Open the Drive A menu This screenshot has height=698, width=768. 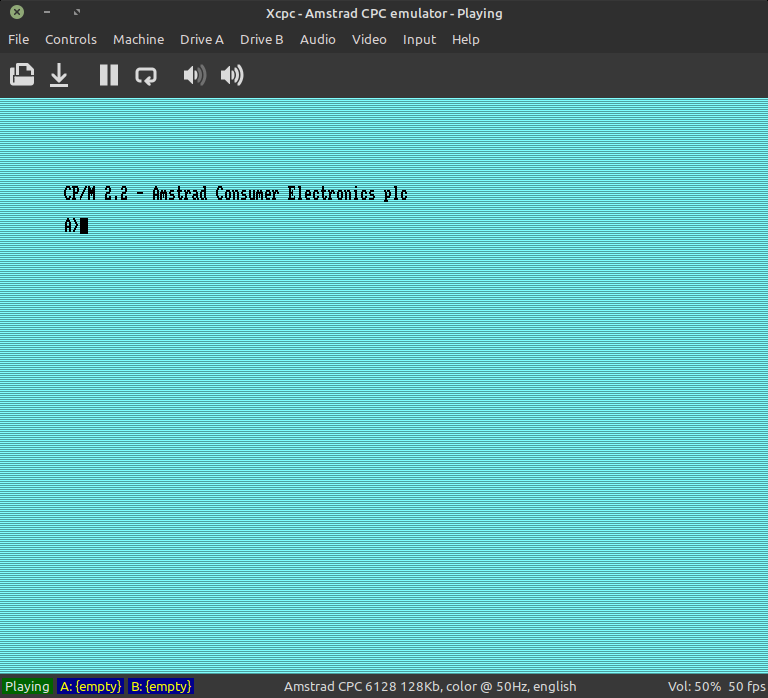[202, 39]
